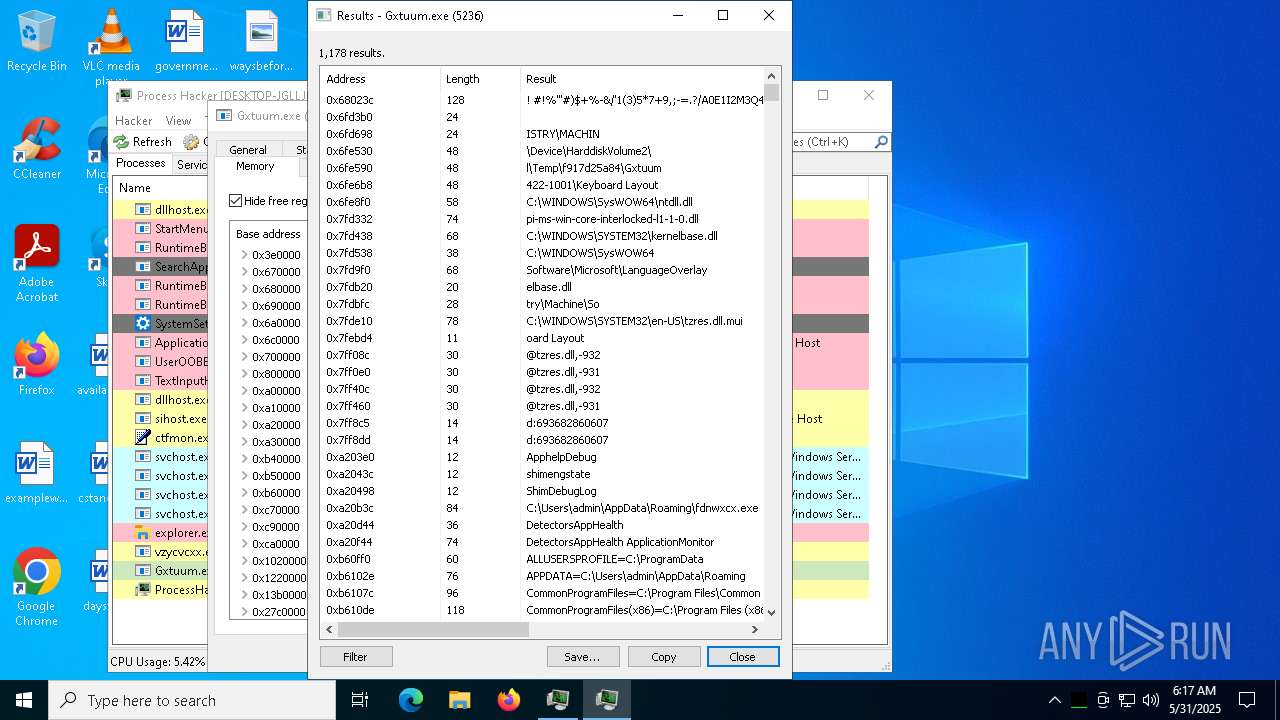Open Task View on taskbar

(x=360, y=700)
